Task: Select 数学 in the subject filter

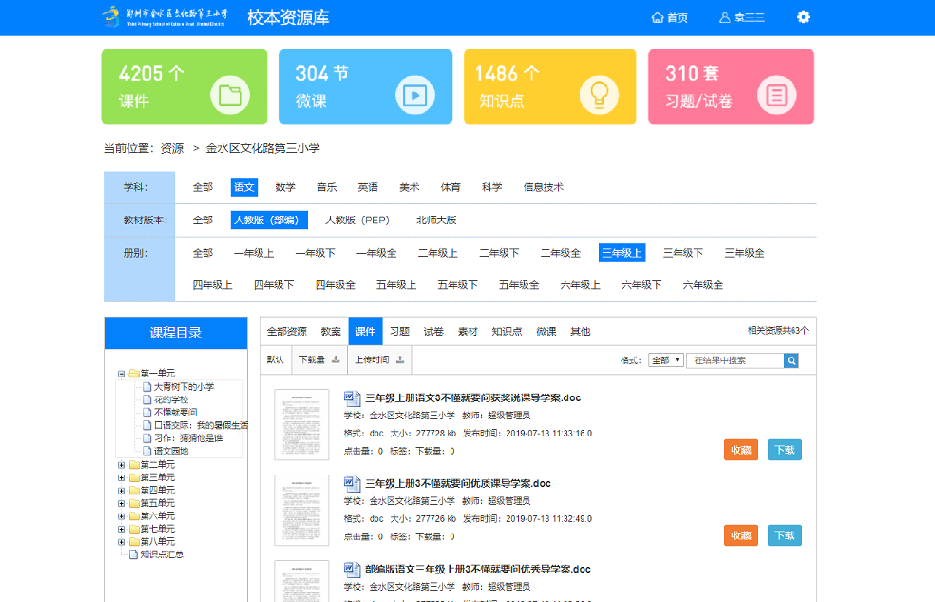Action: click(285, 187)
